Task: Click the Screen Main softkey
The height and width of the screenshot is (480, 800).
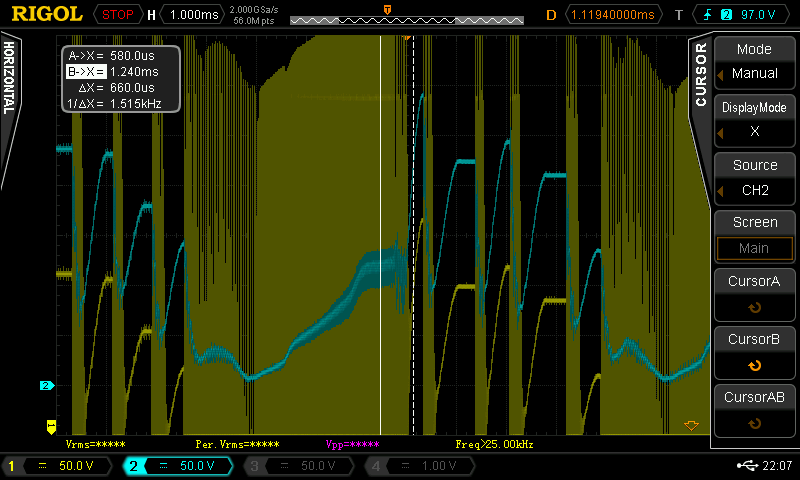Action: [x=754, y=236]
